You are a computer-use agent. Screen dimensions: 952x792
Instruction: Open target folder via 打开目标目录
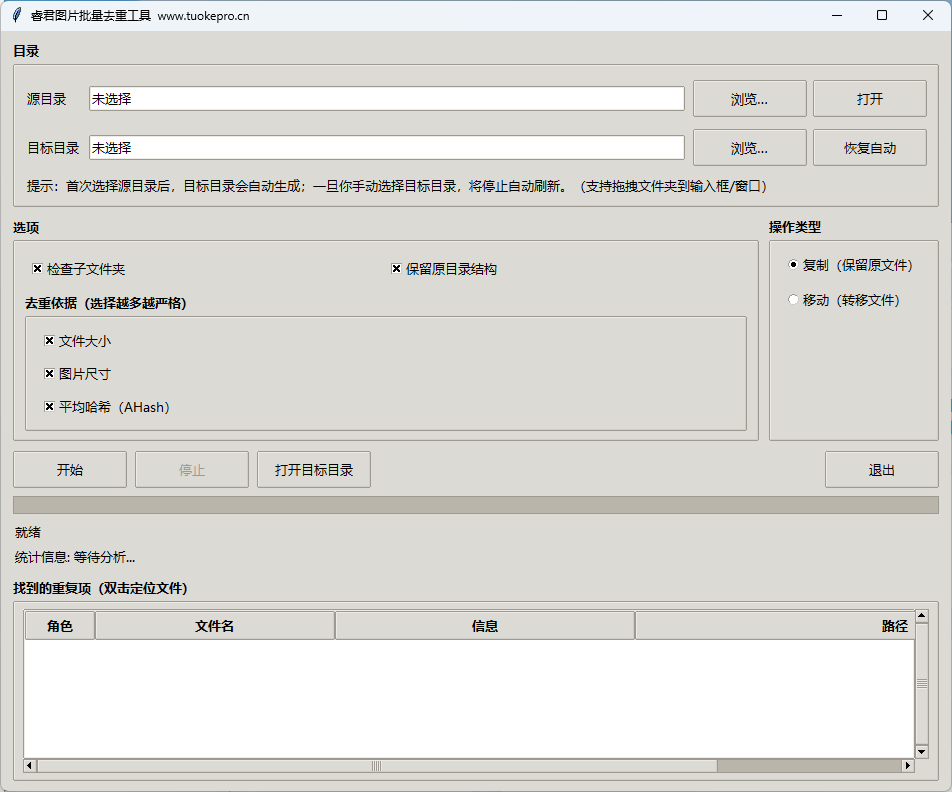point(314,469)
